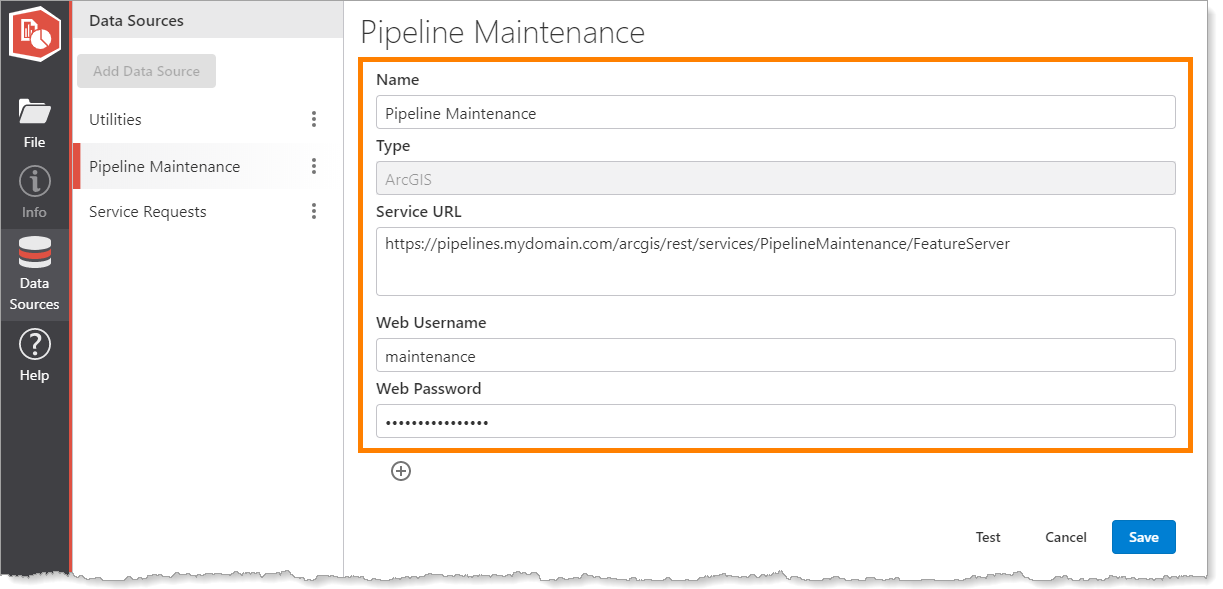
Task: Open the Pipeline Maintenance kebab menu
Action: click(x=314, y=165)
